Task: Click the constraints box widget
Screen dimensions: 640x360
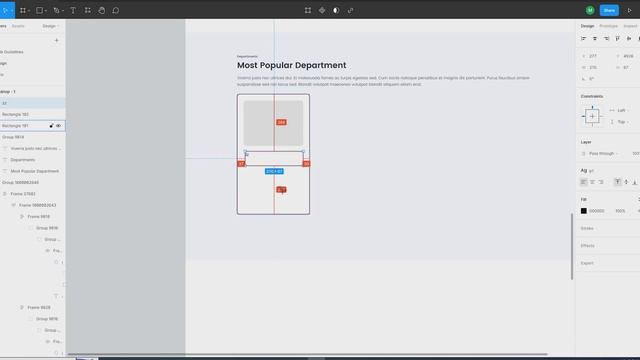Action: pos(592,116)
